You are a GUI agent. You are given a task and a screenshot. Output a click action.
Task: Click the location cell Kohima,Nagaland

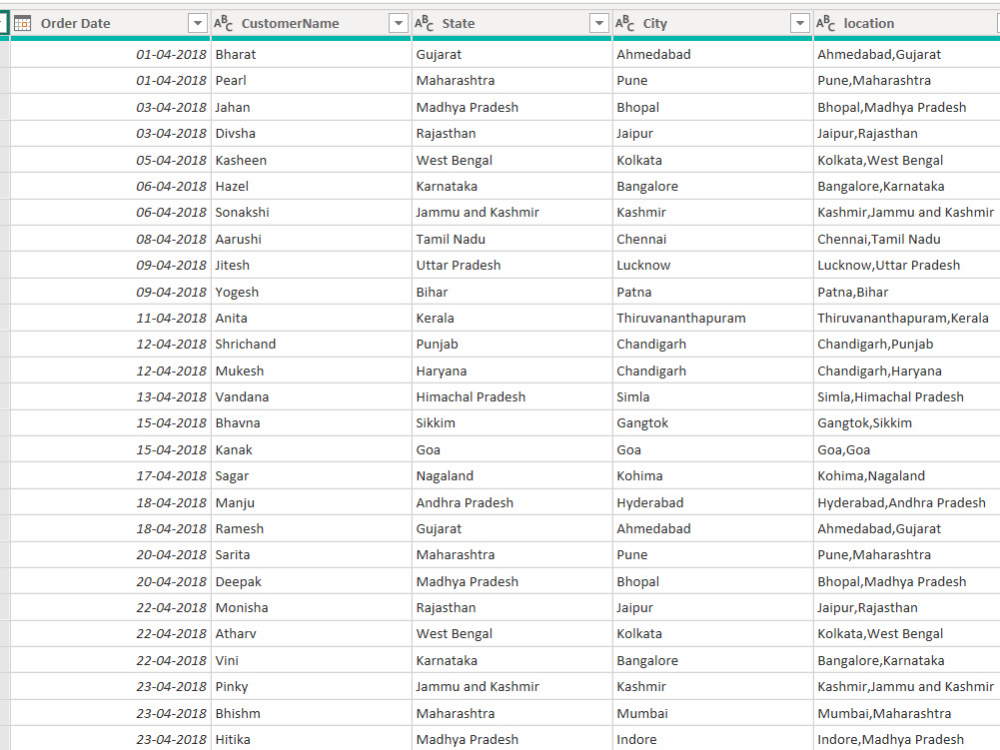tap(907, 476)
